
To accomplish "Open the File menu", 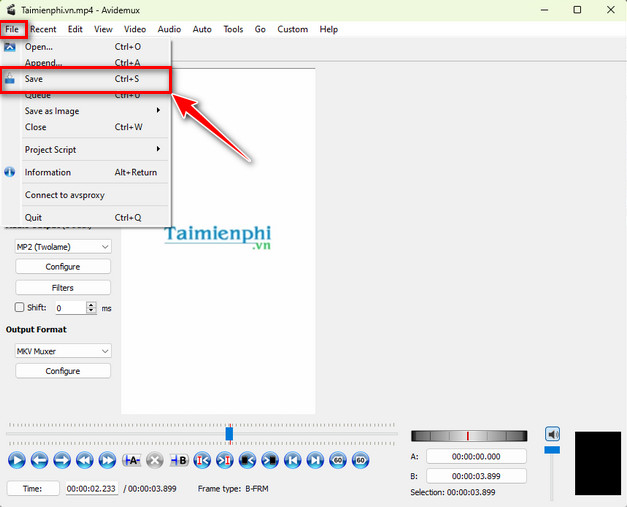I will 12,29.
